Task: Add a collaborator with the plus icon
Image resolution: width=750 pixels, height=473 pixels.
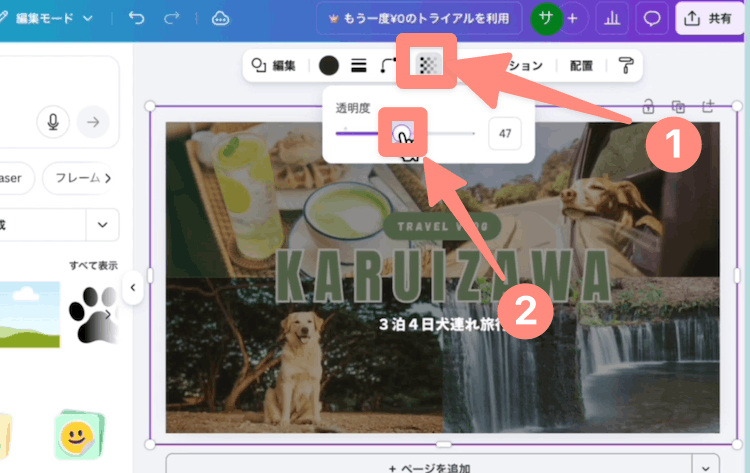Action: pos(573,19)
